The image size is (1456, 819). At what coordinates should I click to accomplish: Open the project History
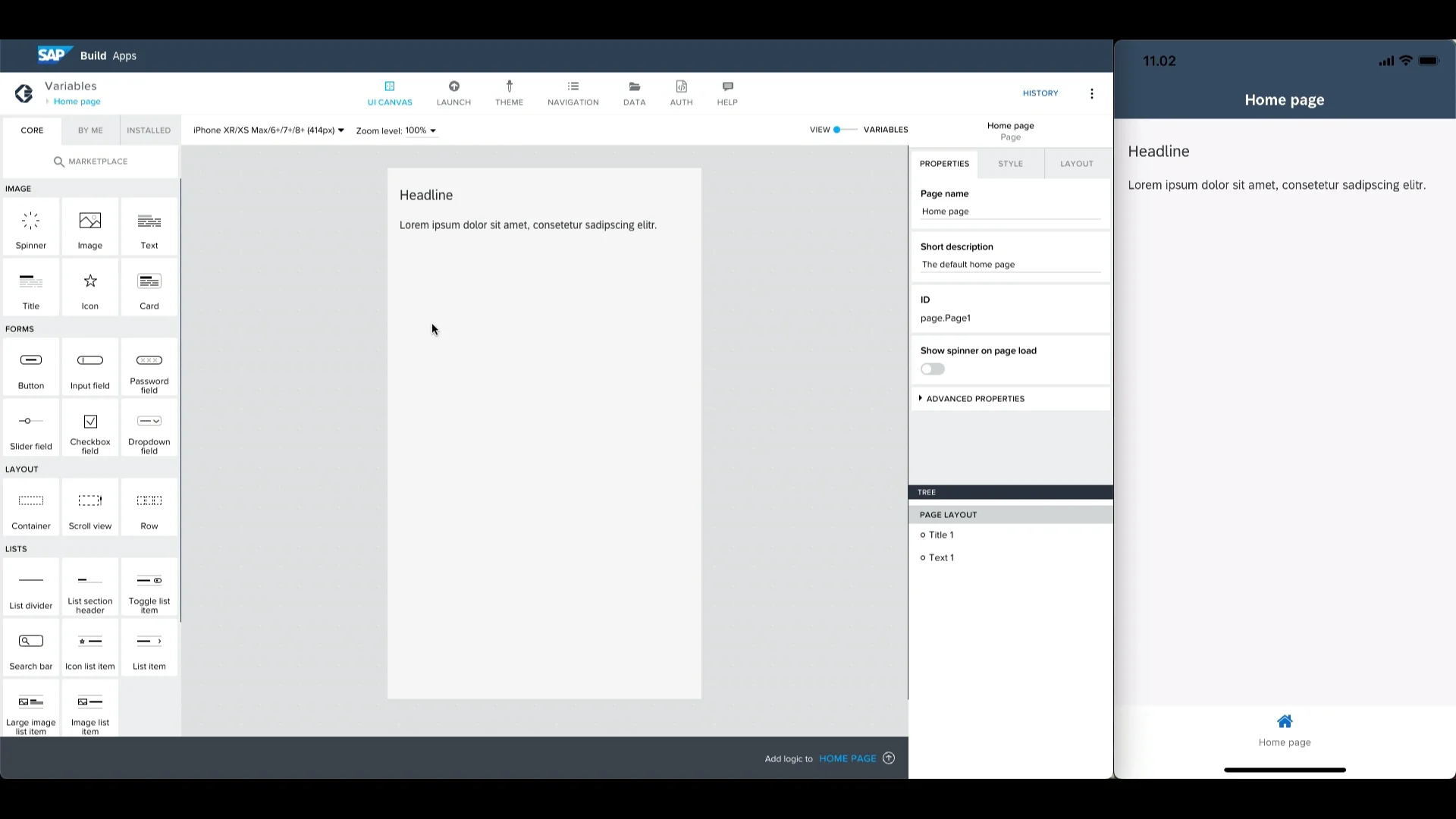click(x=1040, y=93)
